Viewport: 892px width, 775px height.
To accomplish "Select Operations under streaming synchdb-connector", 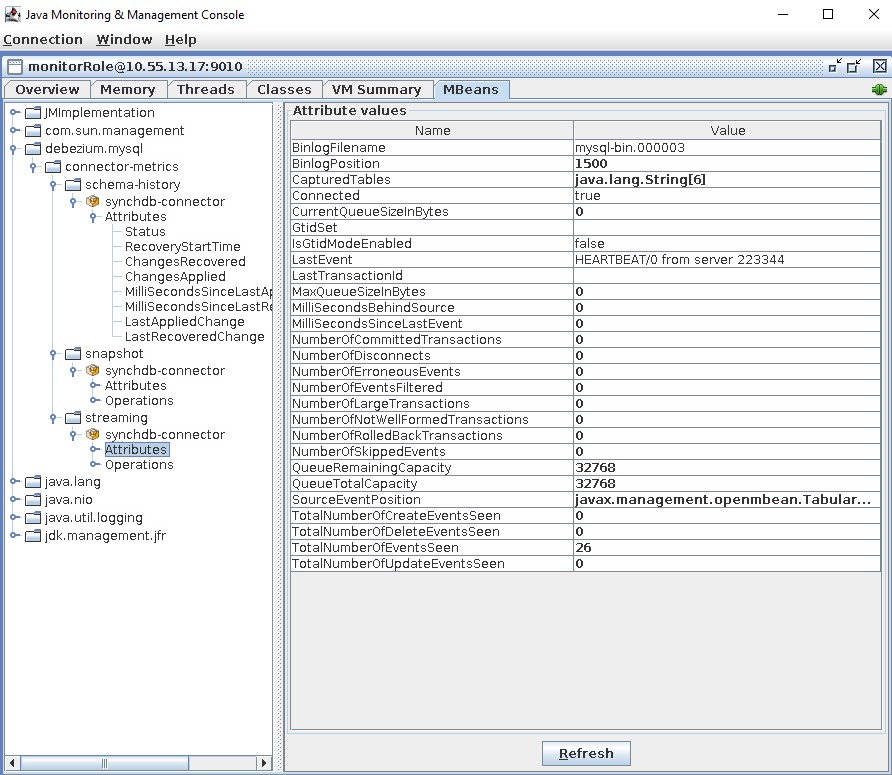I will click(x=139, y=465).
